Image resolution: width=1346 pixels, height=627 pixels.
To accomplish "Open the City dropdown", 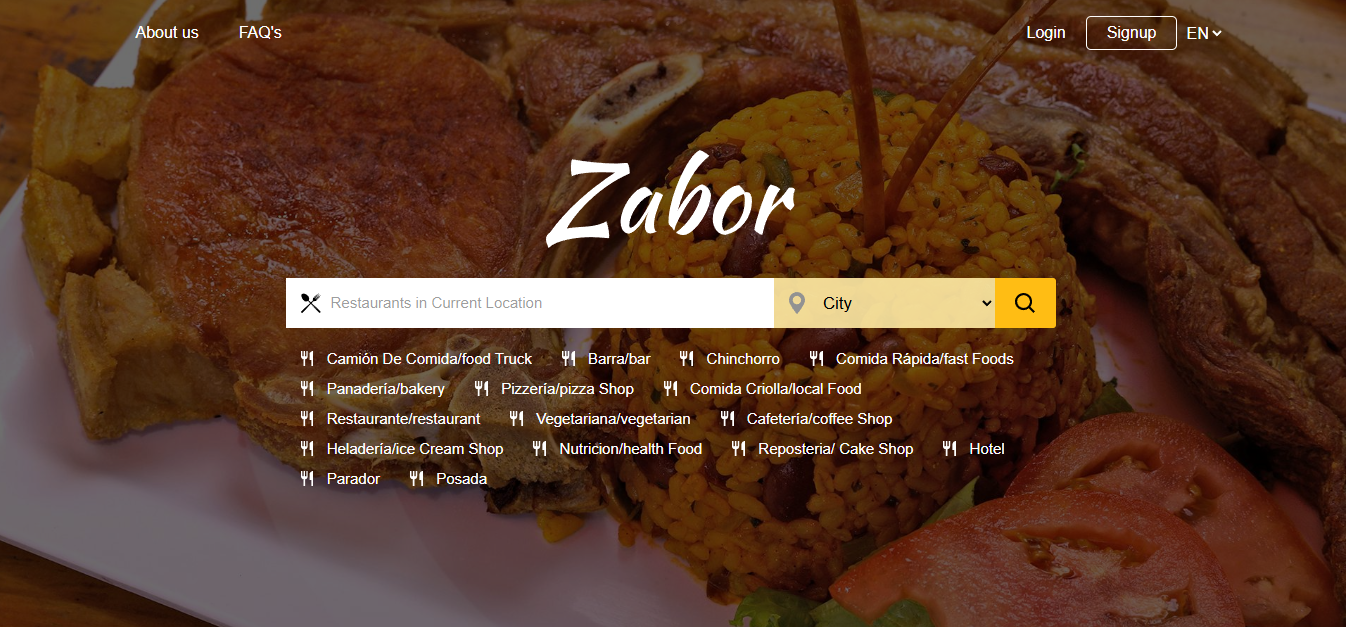I will click(906, 303).
